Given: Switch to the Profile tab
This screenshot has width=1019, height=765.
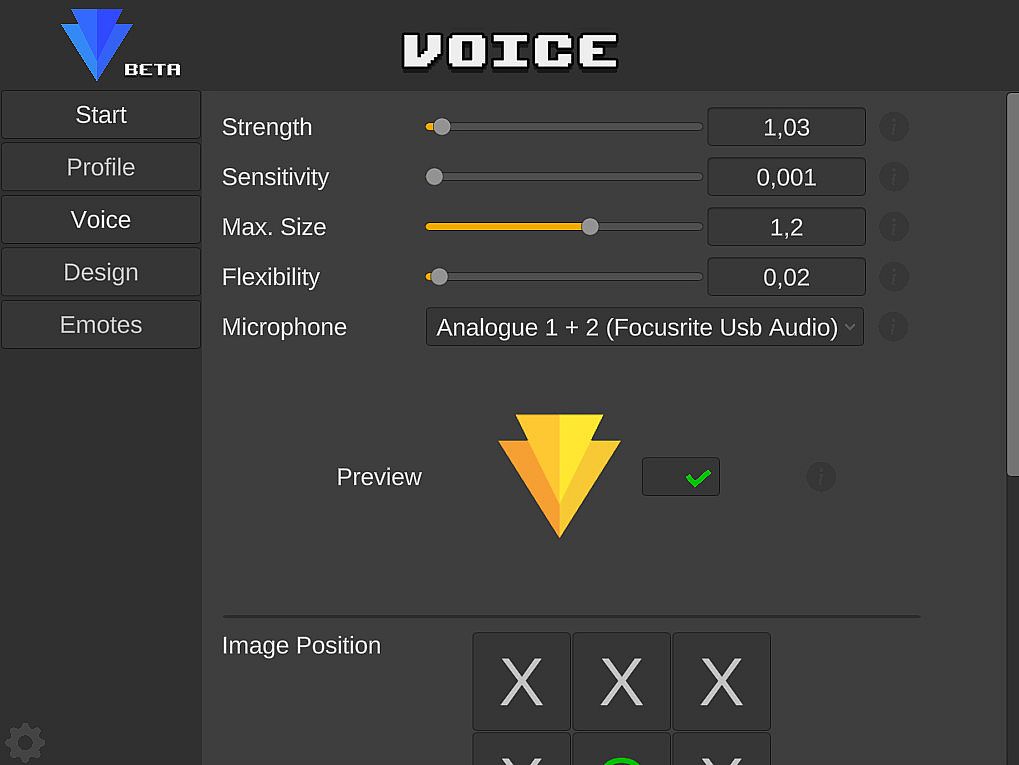Looking at the screenshot, I should [x=101, y=167].
